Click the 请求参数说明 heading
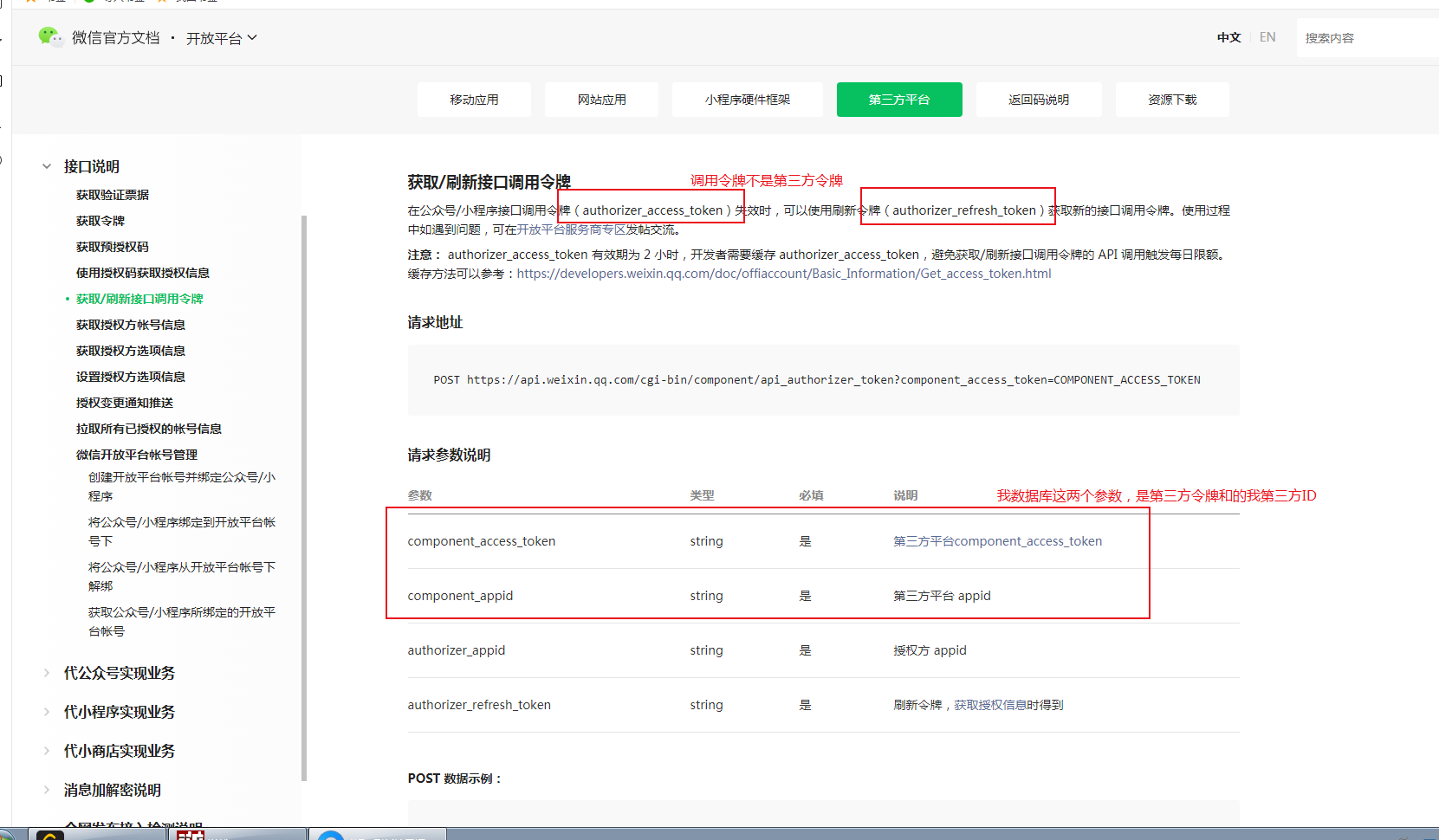 pyautogui.click(x=450, y=456)
